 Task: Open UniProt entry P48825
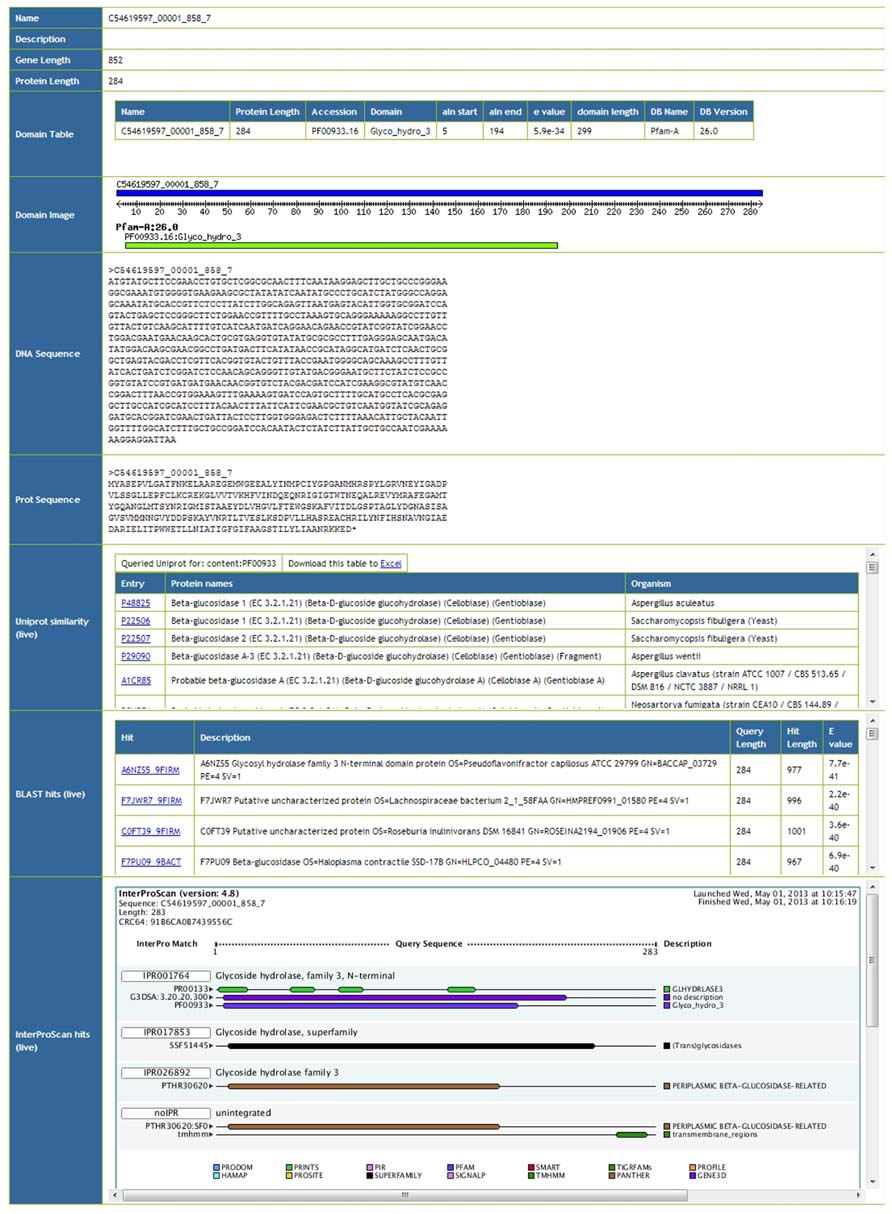135,603
